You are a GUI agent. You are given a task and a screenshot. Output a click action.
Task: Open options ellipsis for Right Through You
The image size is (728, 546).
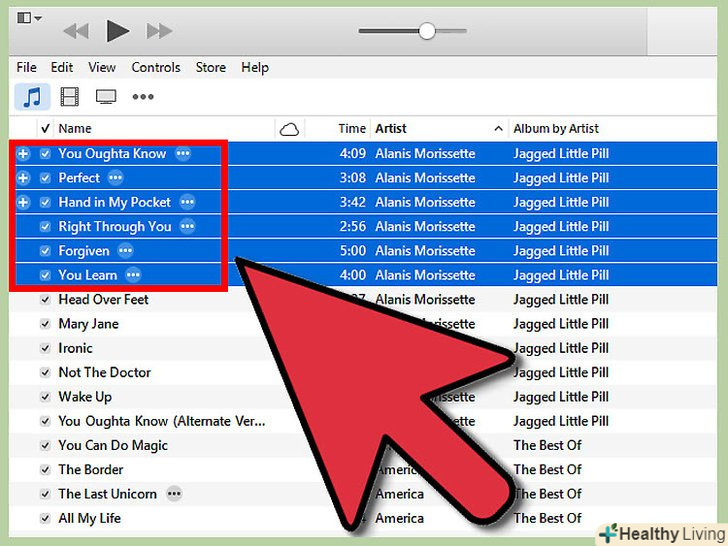tap(188, 227)
